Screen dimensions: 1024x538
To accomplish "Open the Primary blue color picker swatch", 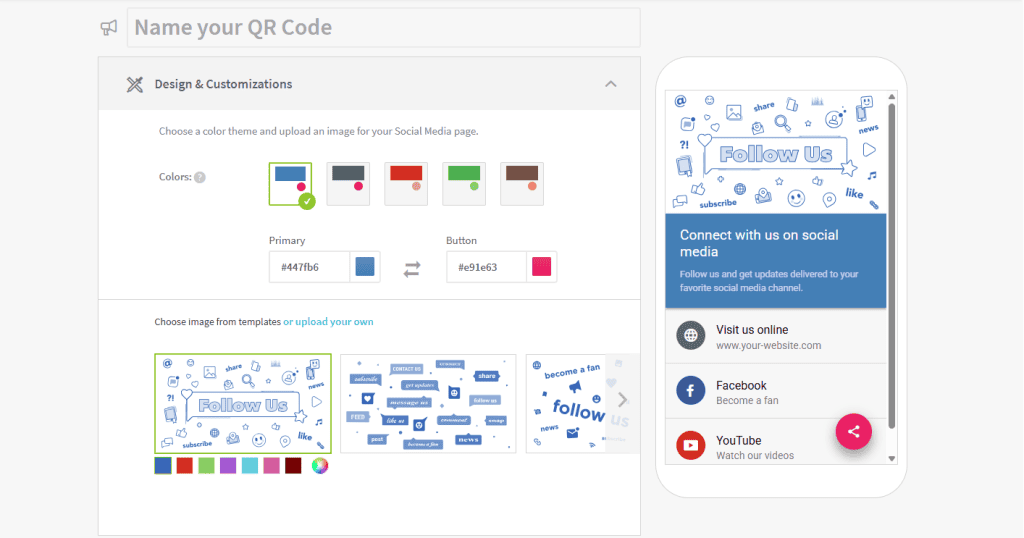I will (365, 267).
